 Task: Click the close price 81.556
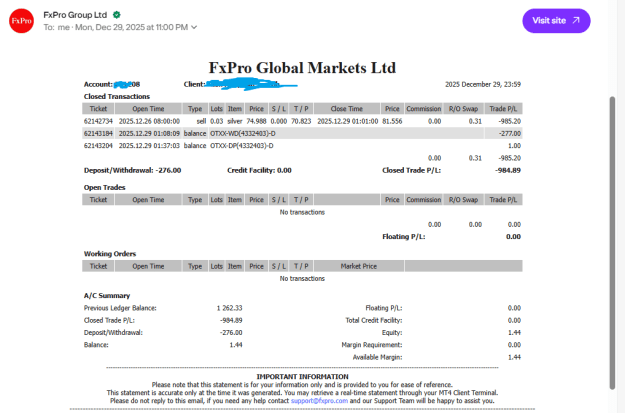[x=392, y=121]
